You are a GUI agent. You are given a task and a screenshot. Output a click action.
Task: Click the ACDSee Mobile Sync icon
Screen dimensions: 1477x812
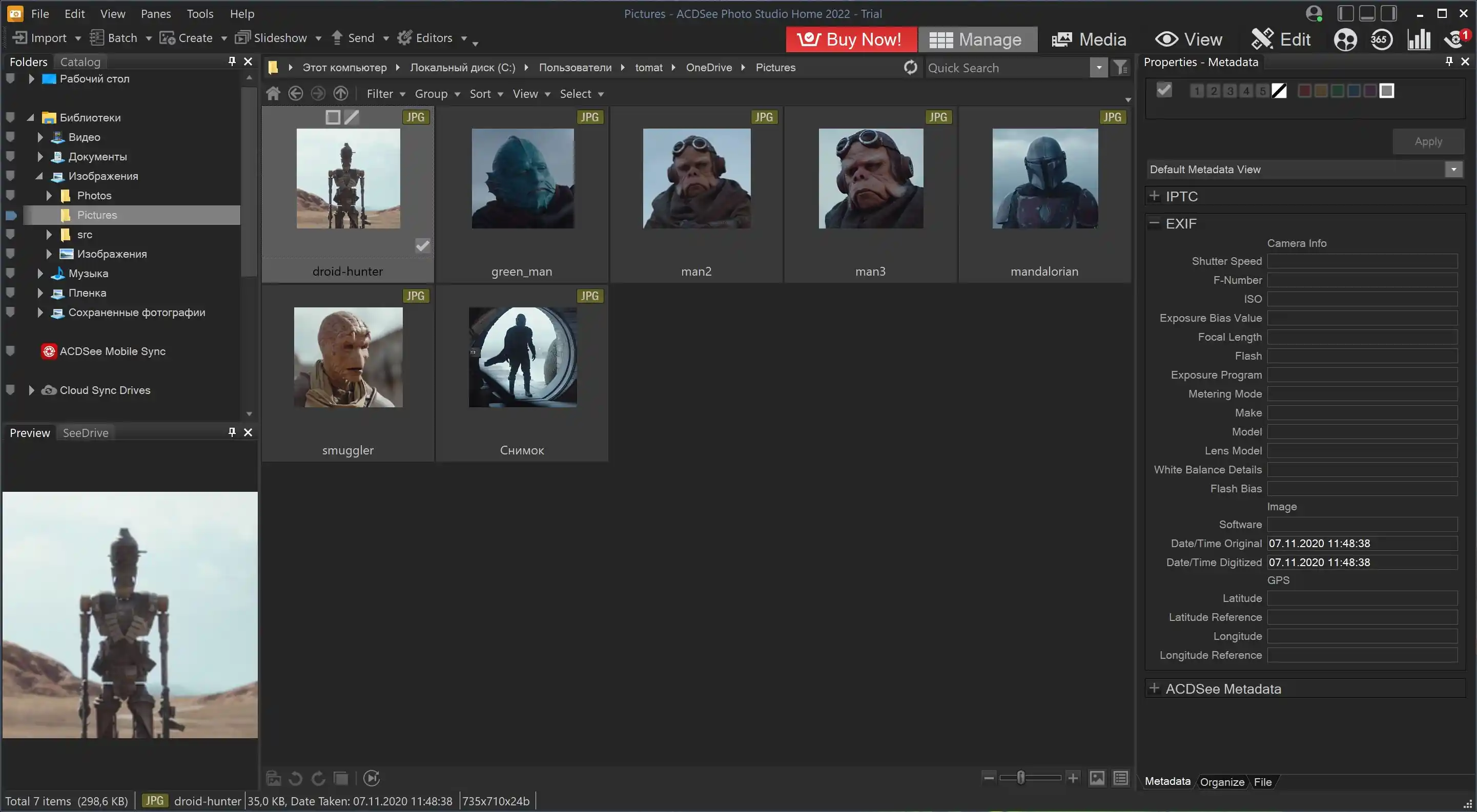tap(49, 351)
